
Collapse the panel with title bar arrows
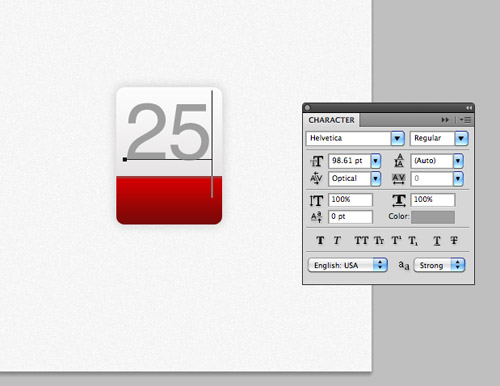coord(469,108)
